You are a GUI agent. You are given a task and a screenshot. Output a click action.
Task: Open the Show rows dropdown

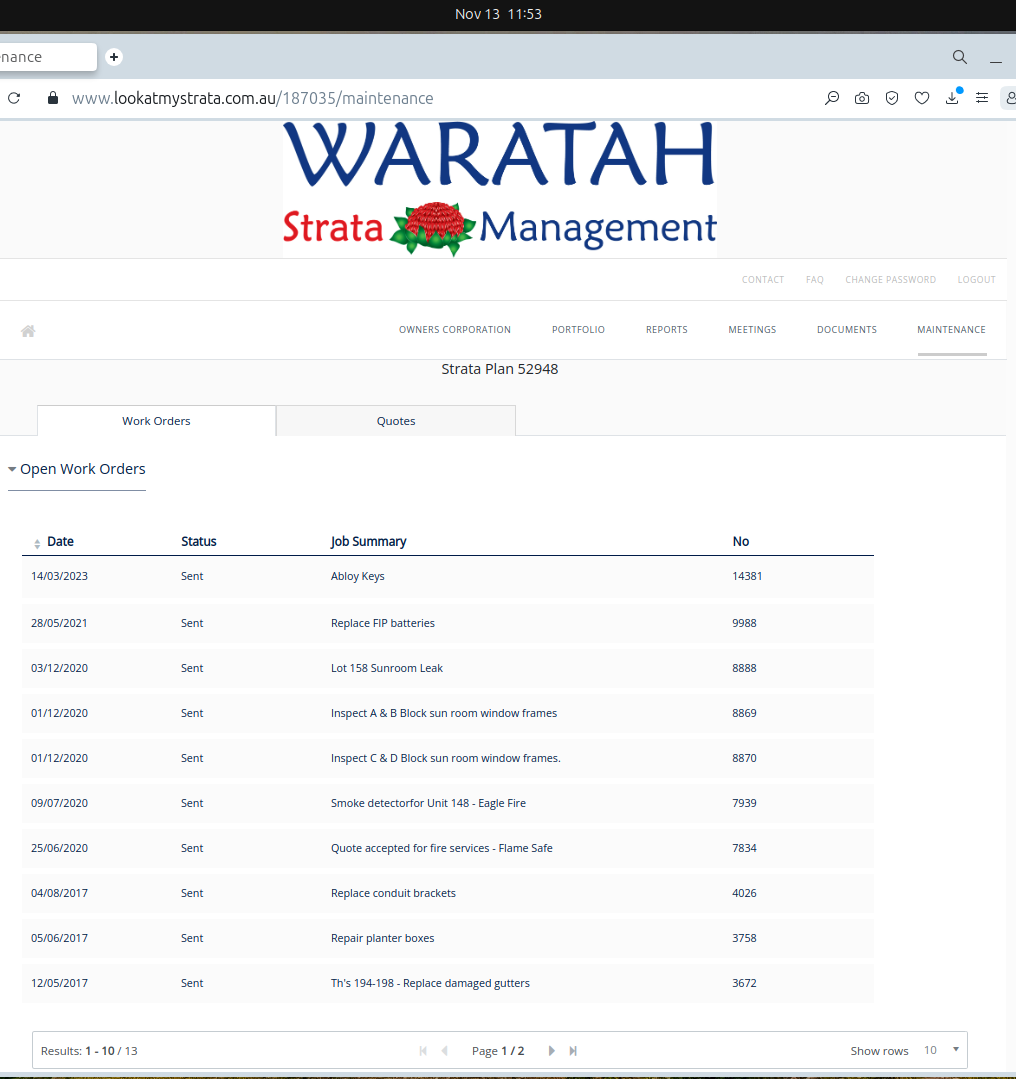[x=940, y=1050]
